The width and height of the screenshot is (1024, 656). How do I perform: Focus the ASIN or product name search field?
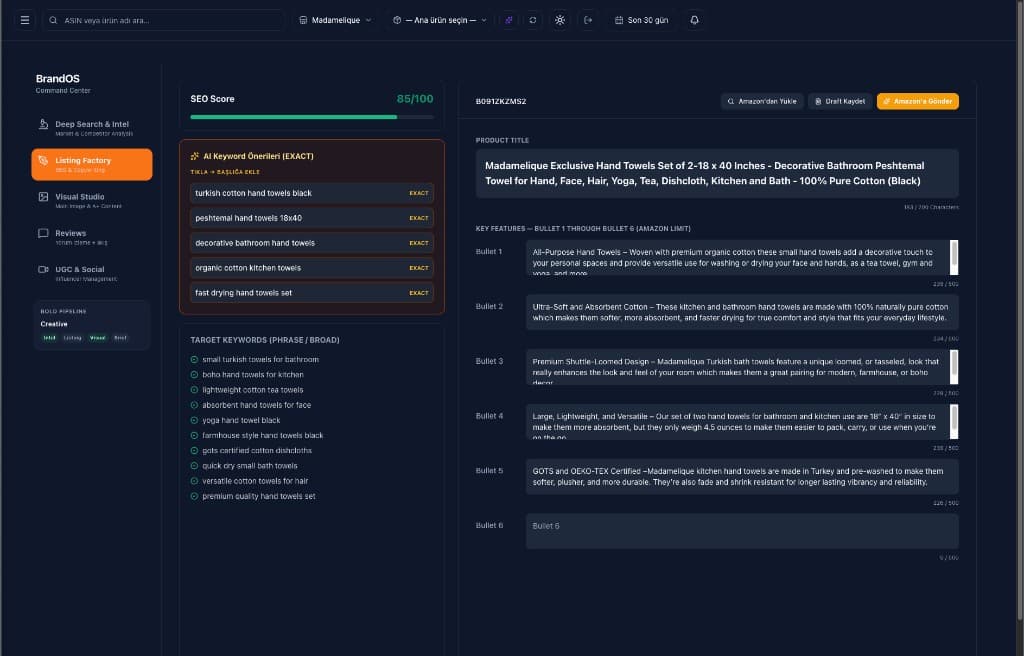point(164,20)
